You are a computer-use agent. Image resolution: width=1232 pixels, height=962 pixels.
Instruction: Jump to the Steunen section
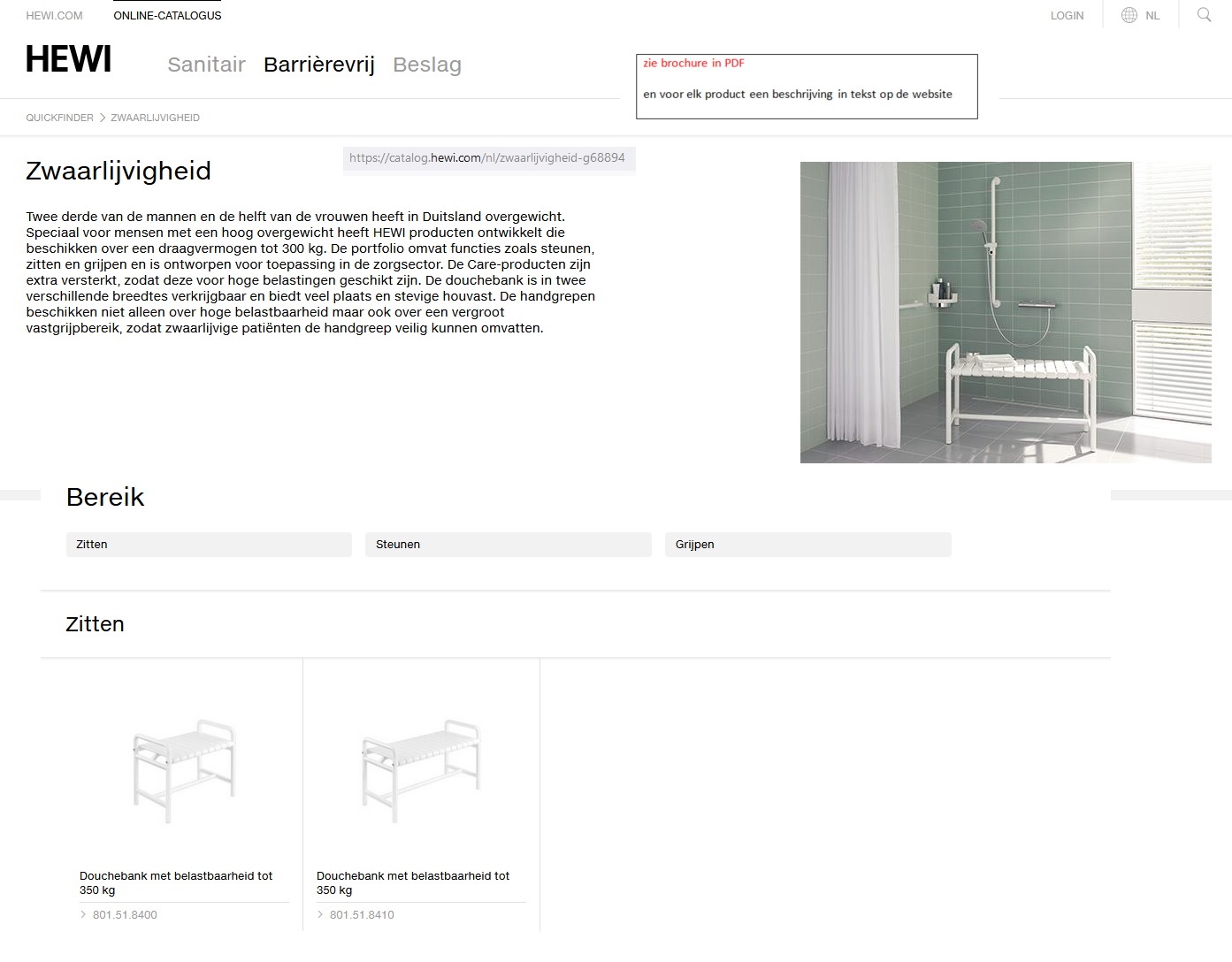[509, 545]
